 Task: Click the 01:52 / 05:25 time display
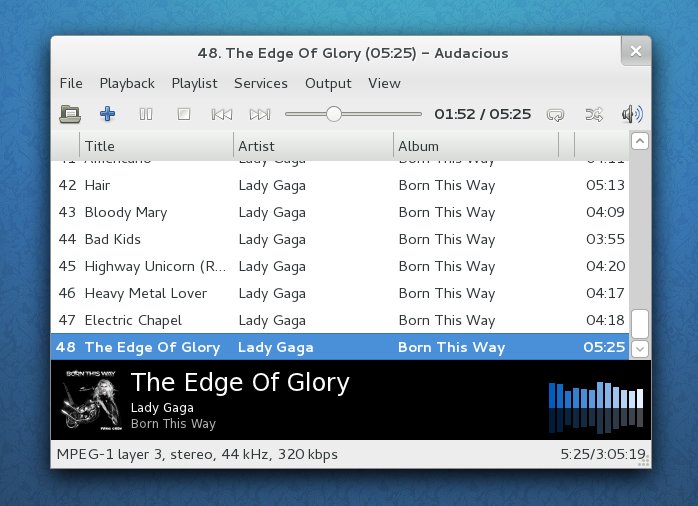(483, 114)
